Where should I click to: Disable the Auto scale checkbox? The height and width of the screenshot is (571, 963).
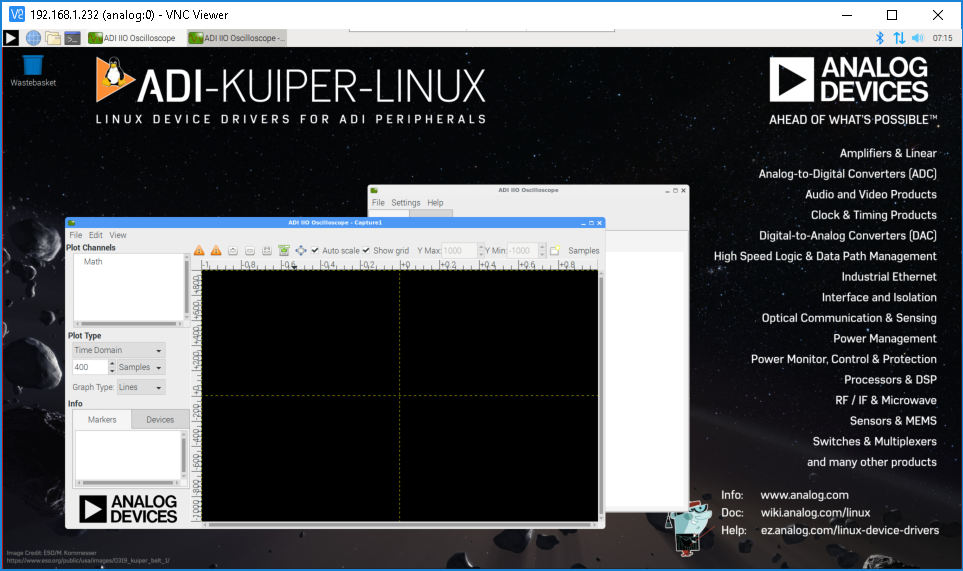316,251
